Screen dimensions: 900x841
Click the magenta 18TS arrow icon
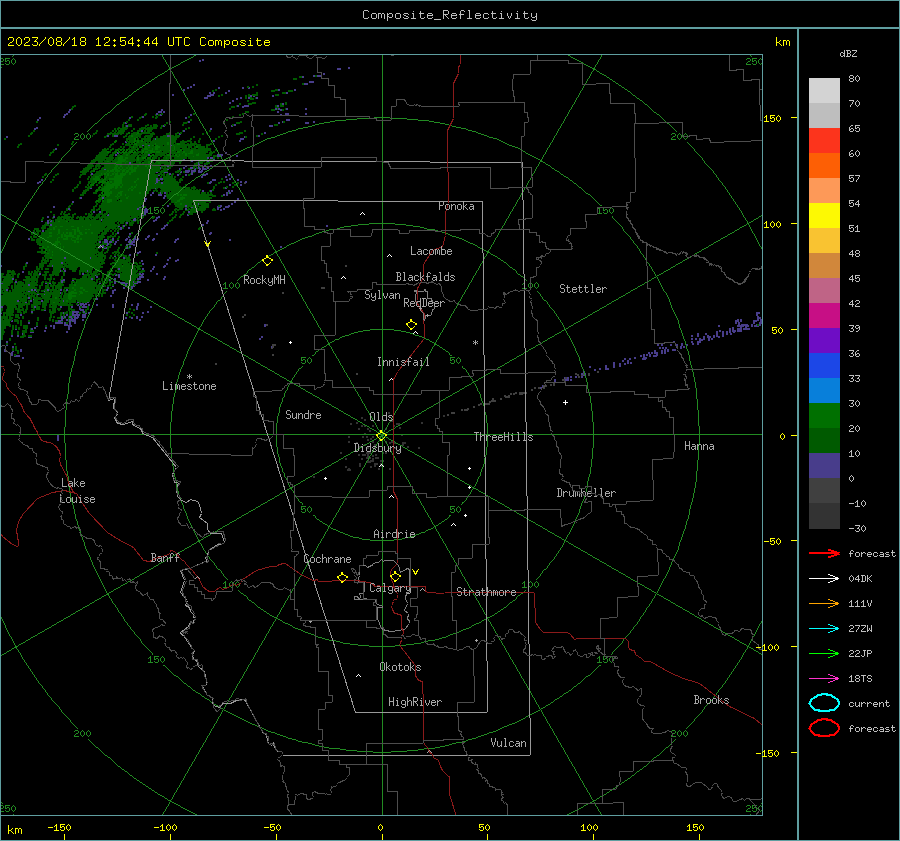click(x=824, y=679)
